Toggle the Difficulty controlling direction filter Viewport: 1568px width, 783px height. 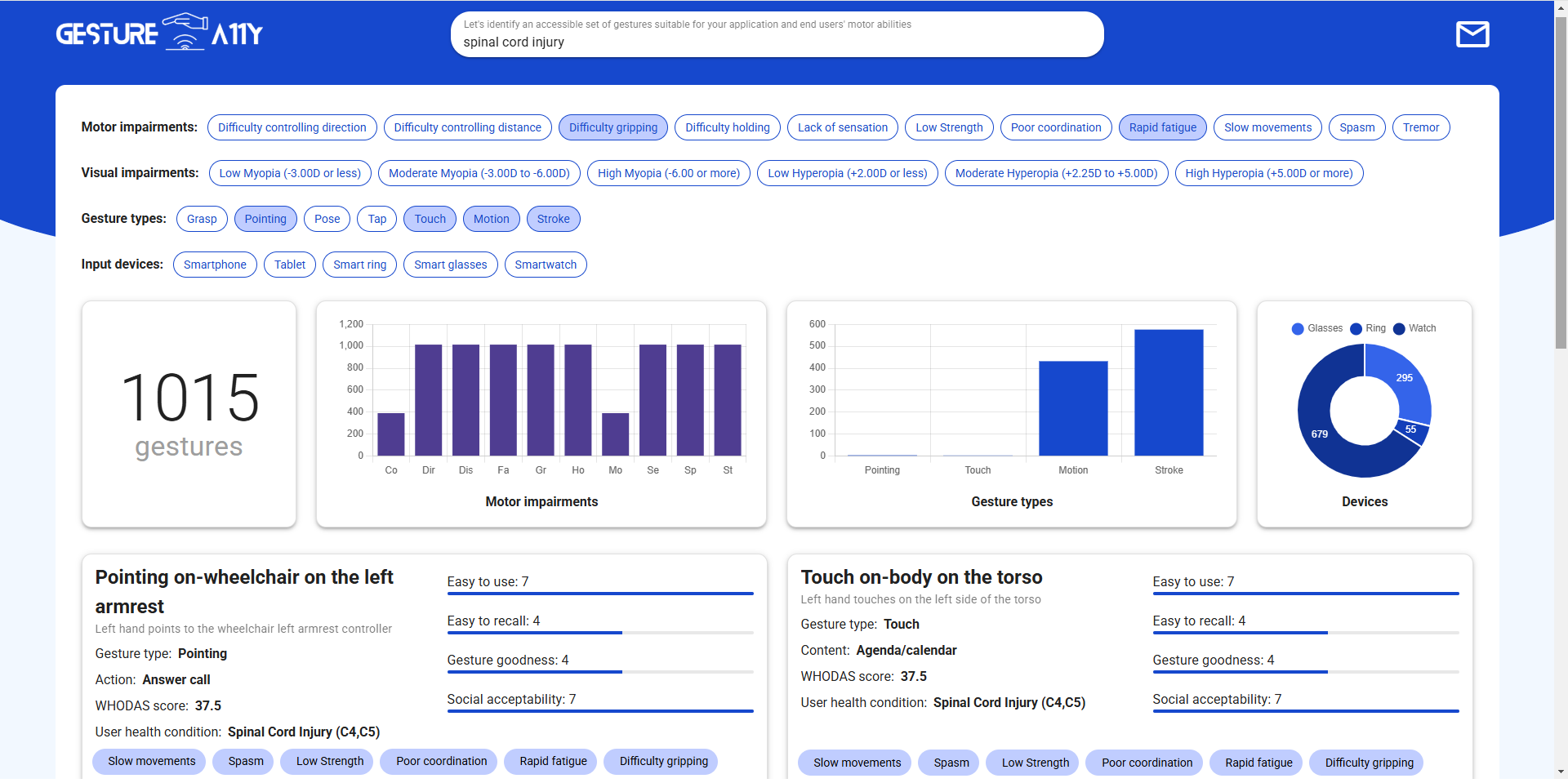coord(292,127)
